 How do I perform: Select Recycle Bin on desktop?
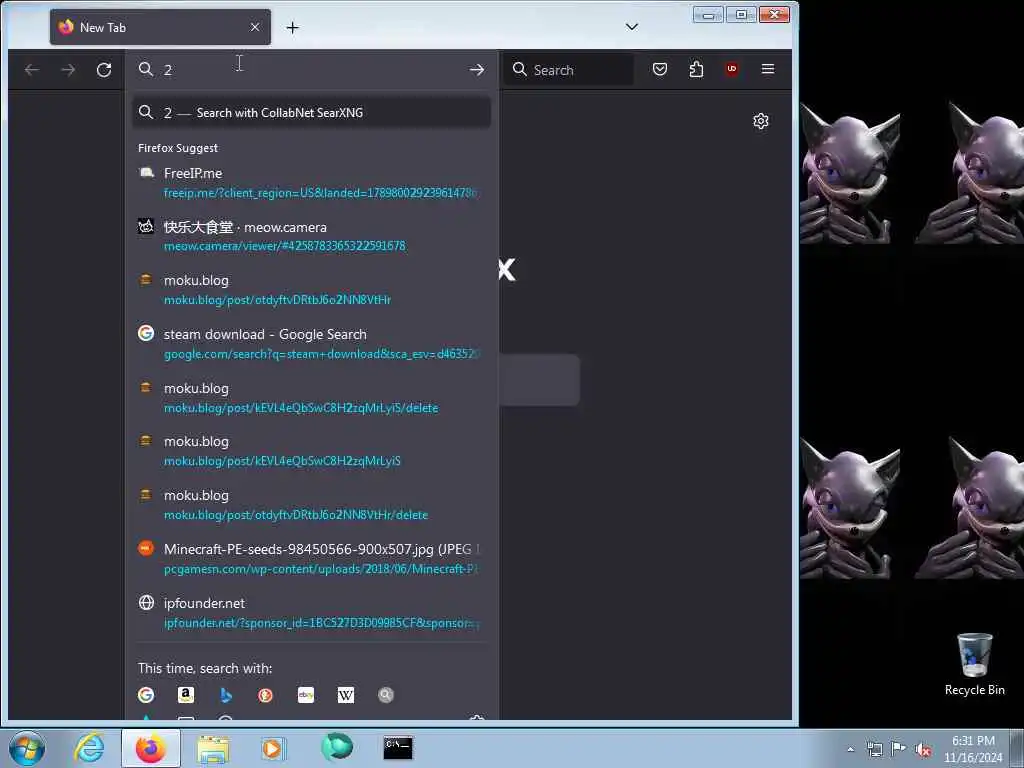click(x=974, y=664)
